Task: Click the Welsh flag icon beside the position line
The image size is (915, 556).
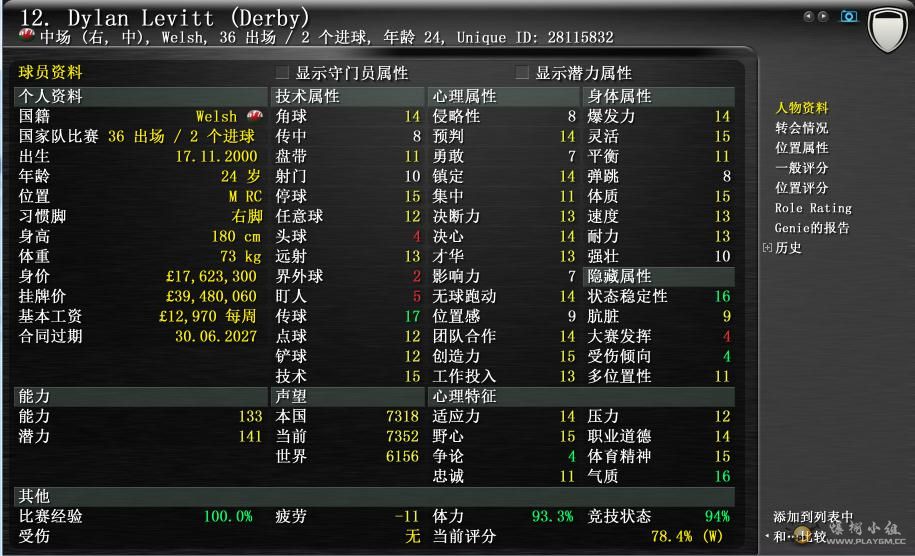Action: click(27, 37)
